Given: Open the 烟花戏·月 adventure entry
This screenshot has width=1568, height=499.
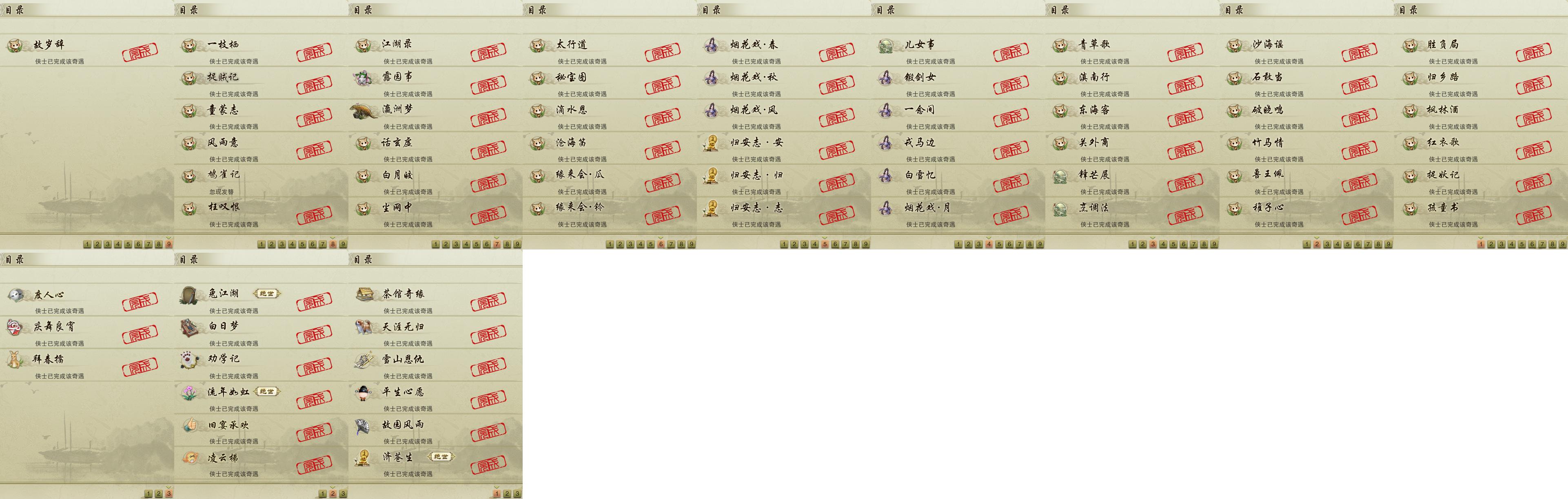Looking at the screenshot, I should click(958, 214).
